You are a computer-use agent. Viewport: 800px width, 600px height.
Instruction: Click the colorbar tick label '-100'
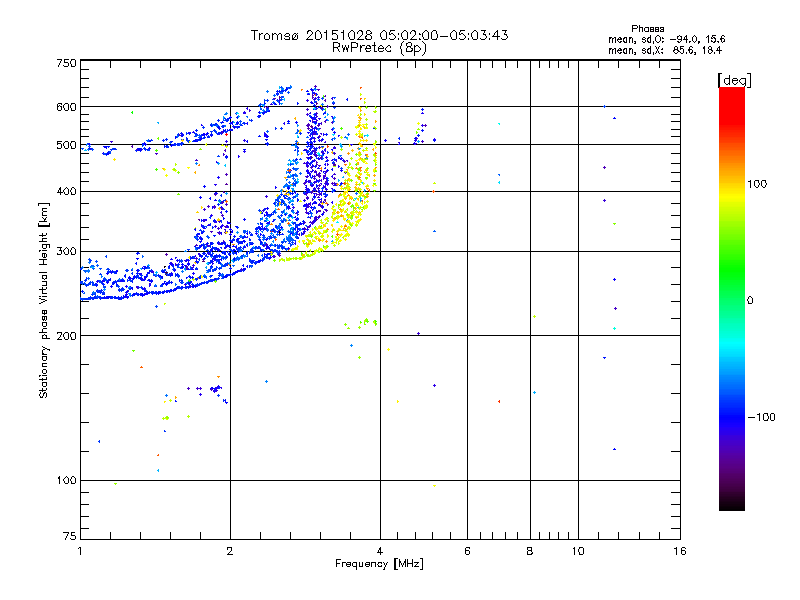(x=761, y=417)
